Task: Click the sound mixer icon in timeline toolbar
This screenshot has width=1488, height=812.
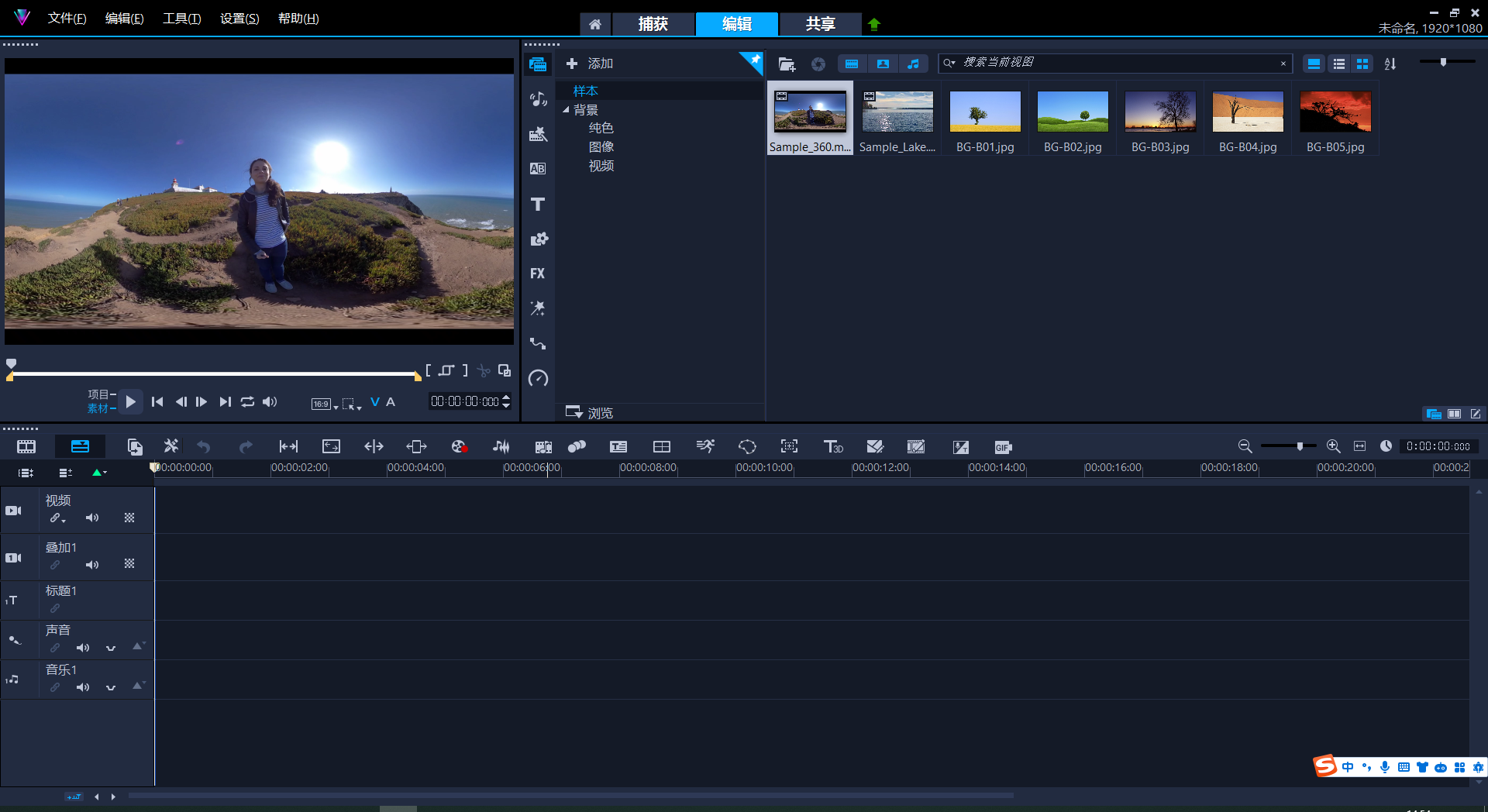Action: [x=501, y=447]
